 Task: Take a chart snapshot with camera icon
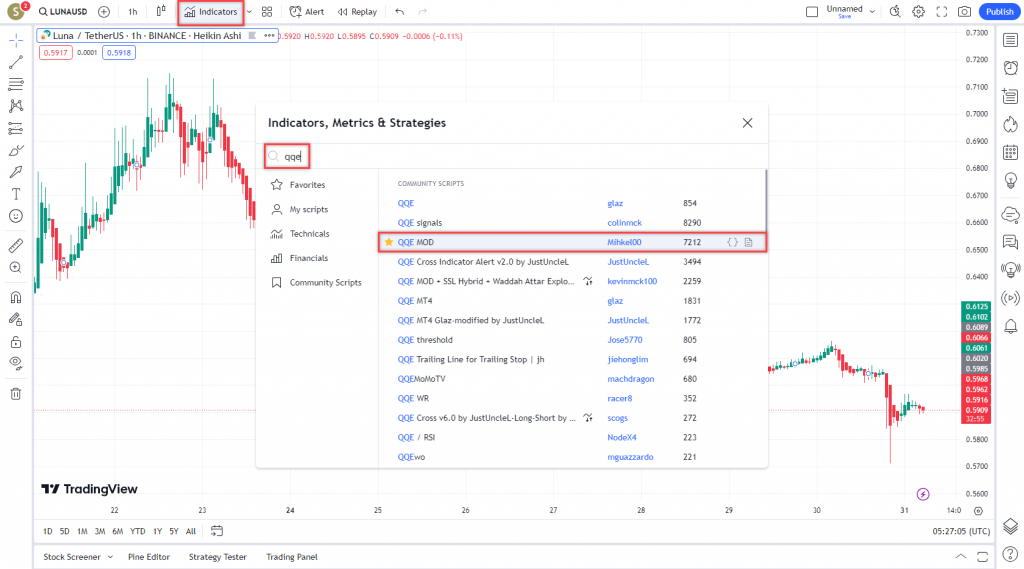tap(965, 12)
